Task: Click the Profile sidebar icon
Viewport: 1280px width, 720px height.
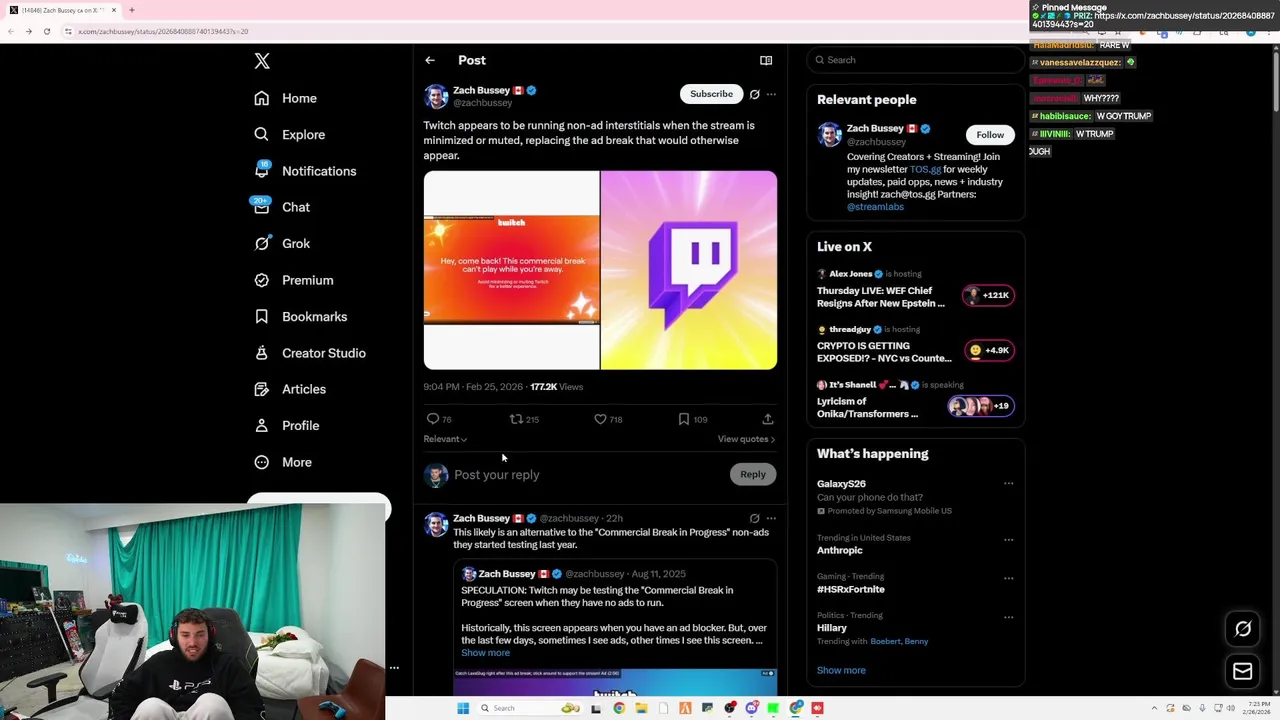Action: pos(261,425)
